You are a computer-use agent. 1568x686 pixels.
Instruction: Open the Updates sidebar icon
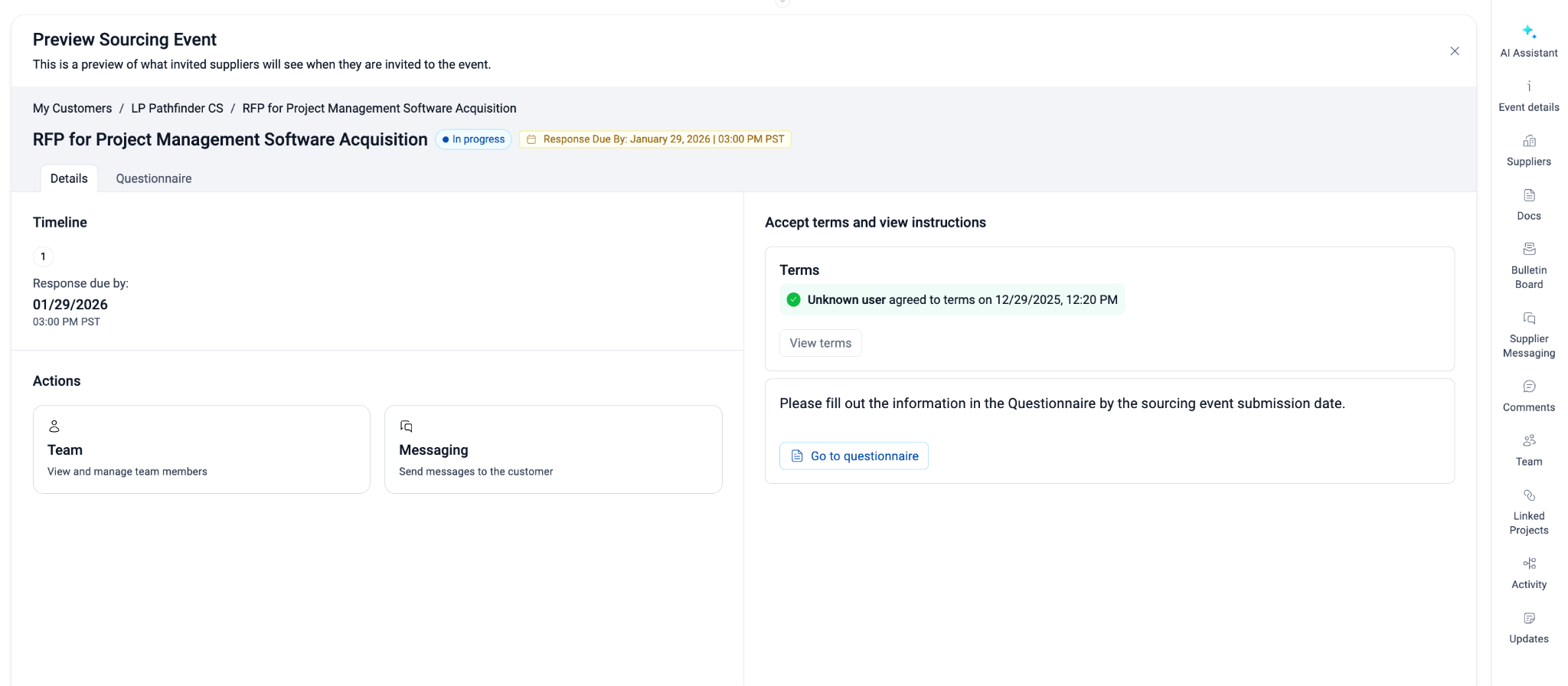click(1528, 619)
